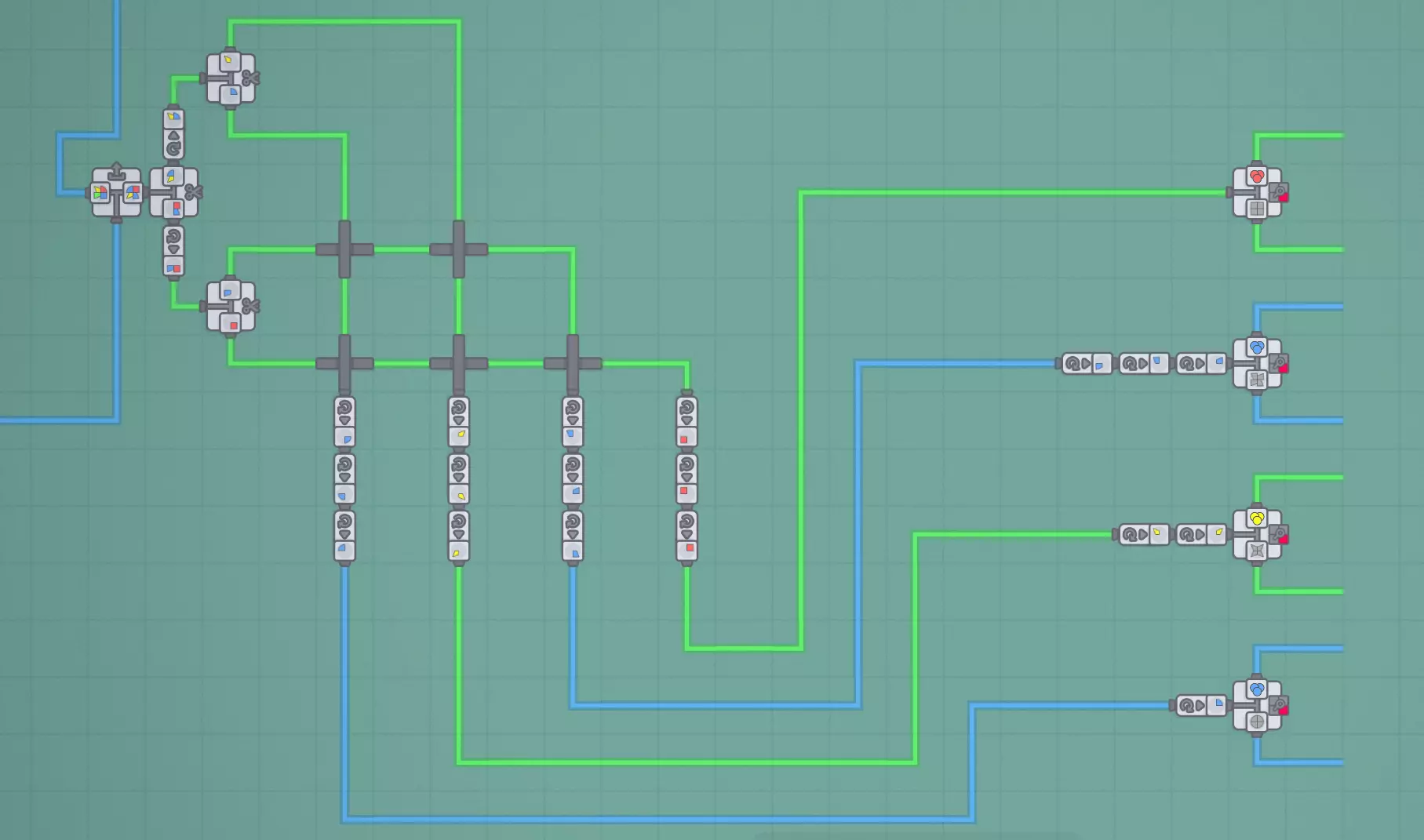
Task: Pick leftmost rotator in the three-rotator blue row
Action: [1086, 363]
